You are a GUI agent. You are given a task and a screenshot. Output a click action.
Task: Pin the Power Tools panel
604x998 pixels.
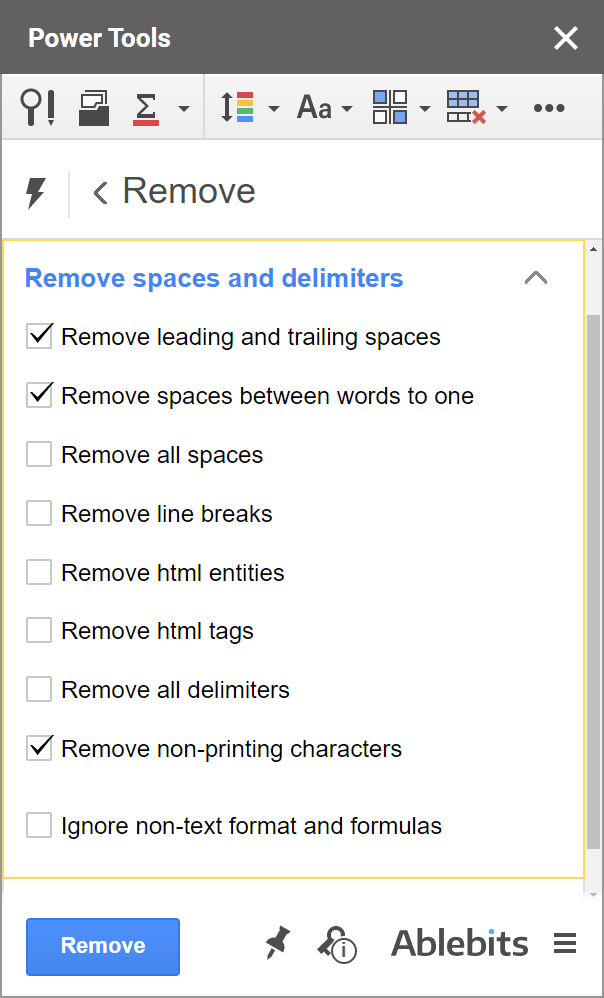(x=277, y=943)
